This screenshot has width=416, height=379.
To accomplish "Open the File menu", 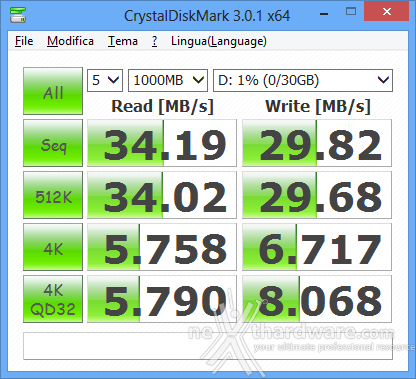I will pos(24,41).
